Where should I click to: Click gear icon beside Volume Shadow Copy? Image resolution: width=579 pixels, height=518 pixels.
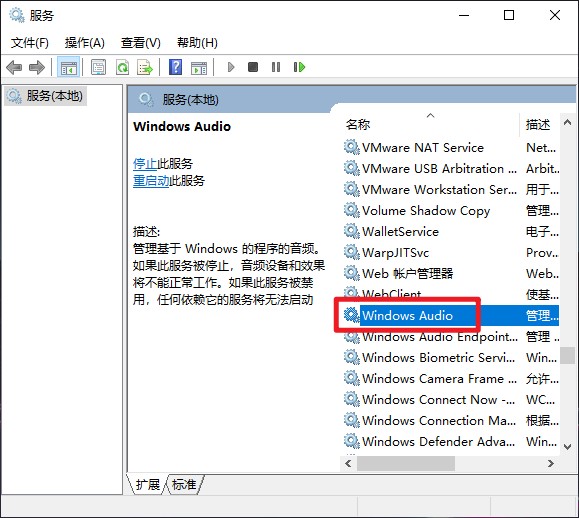point(351,210)
